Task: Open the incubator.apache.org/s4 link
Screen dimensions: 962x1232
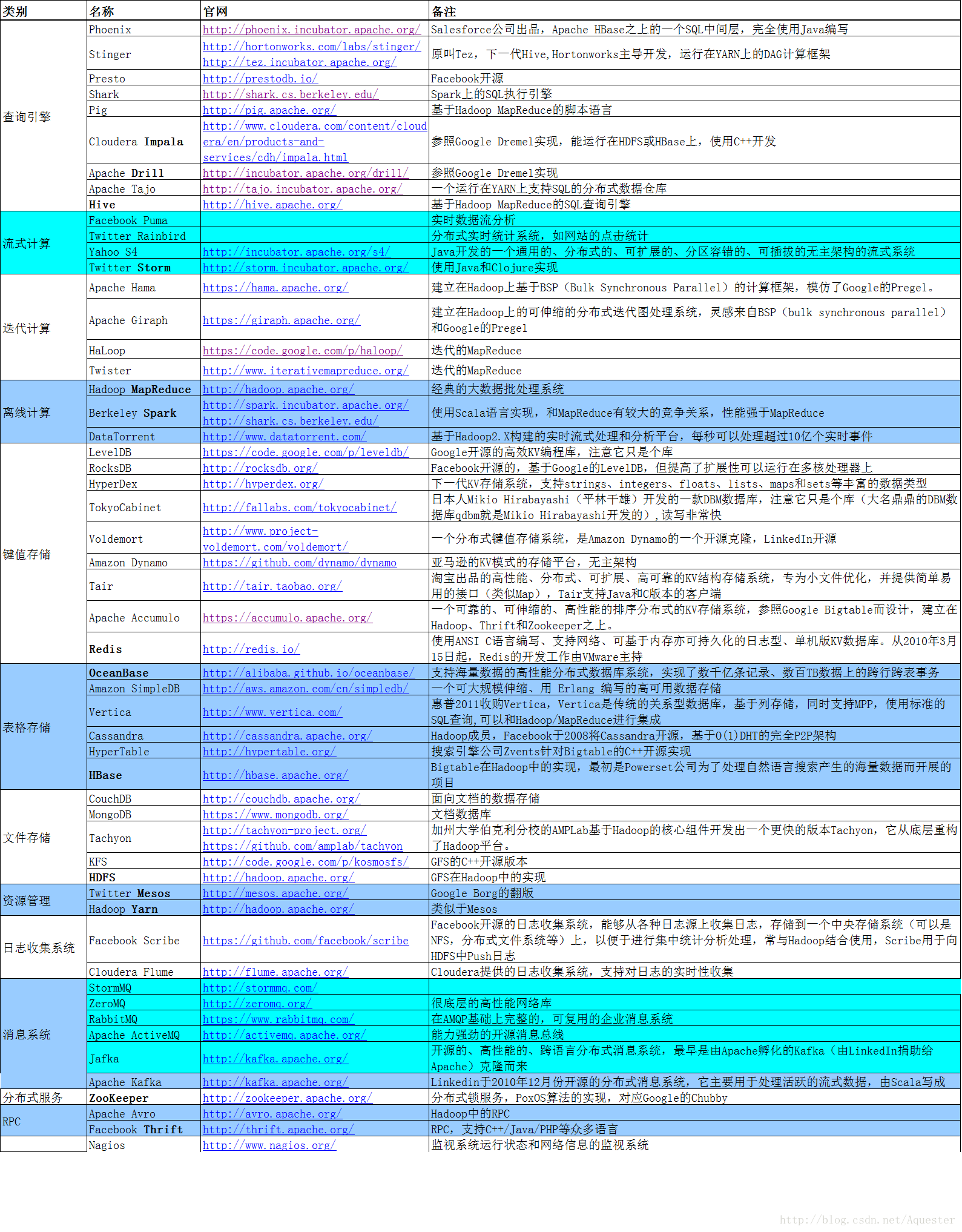Action: pos(296,252)
